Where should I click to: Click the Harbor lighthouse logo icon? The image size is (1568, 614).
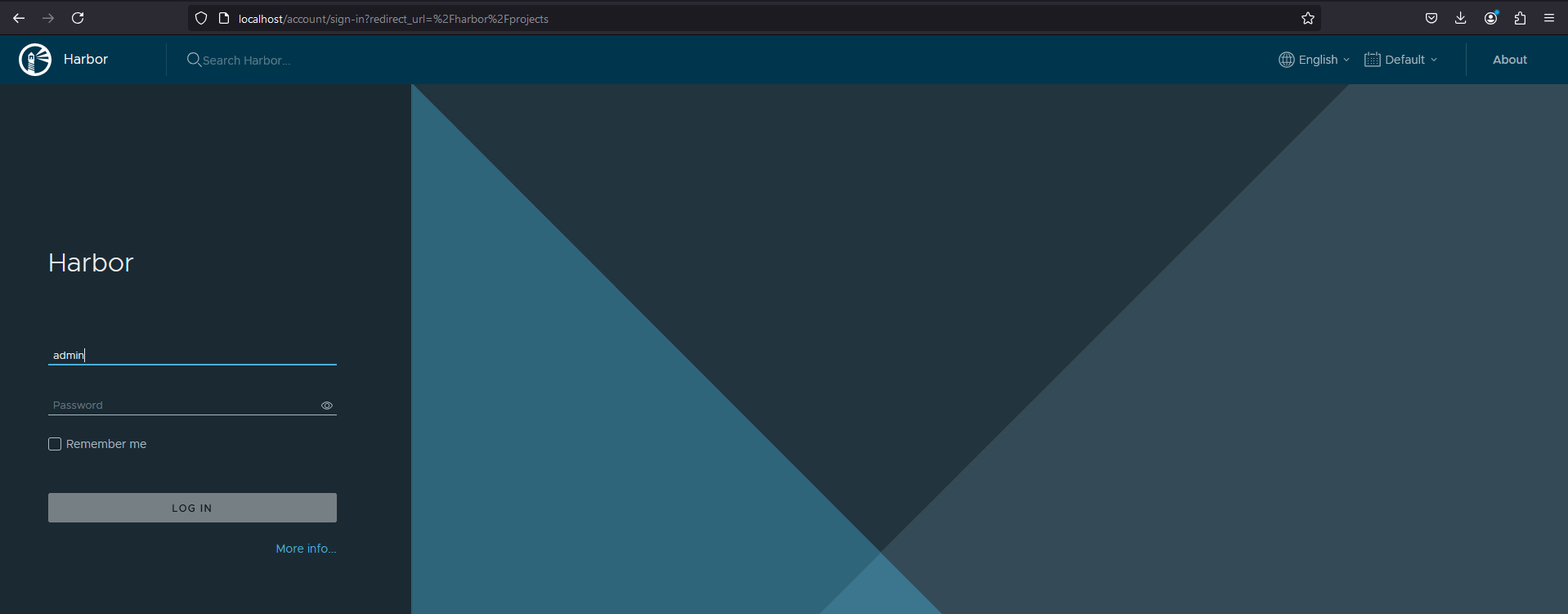[x=35, y=60]
